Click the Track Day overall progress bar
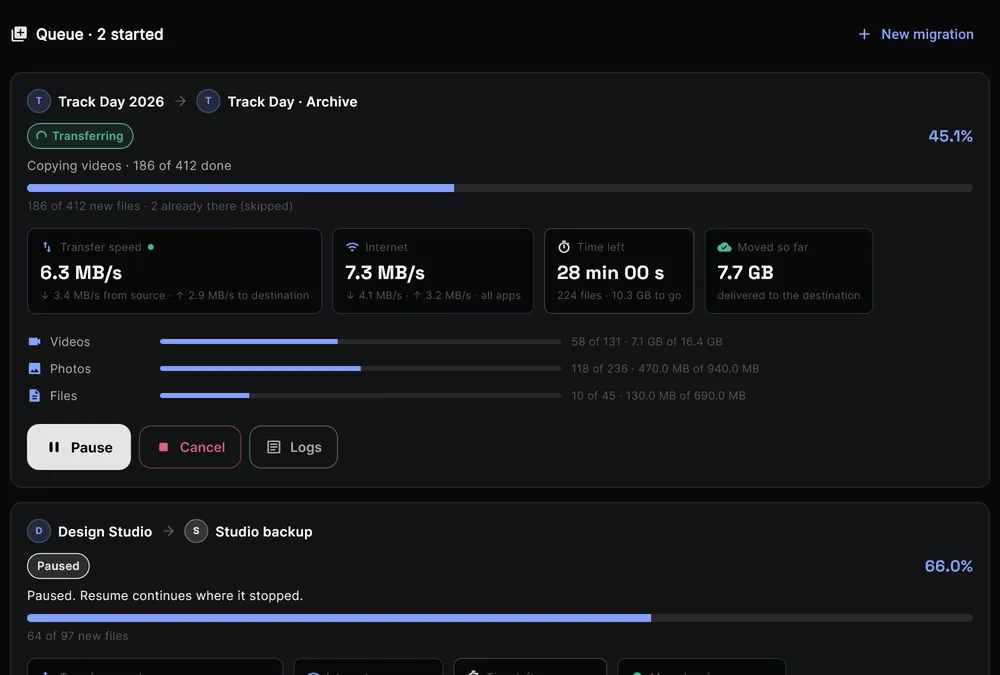Viewport: 1000px width, 675px height. [x=500, y=188]
